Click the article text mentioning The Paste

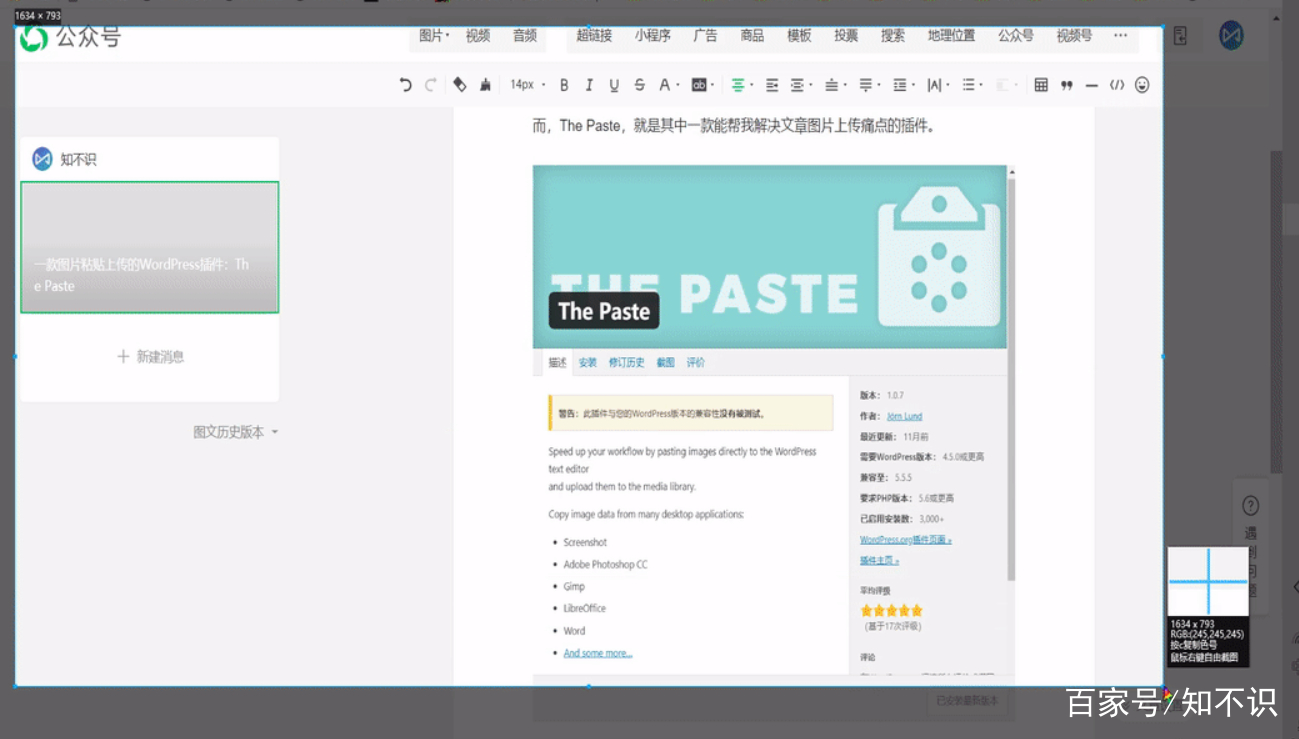734,126
